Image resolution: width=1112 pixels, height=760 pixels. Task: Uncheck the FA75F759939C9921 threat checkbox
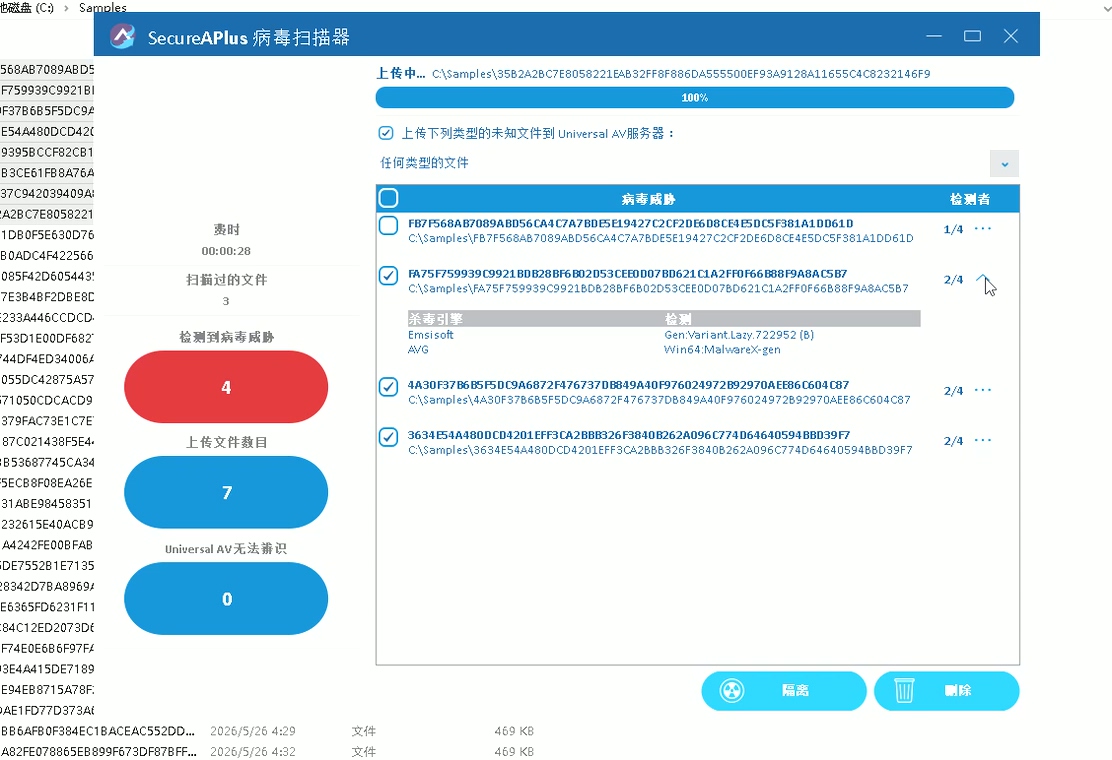coord(389,275)
